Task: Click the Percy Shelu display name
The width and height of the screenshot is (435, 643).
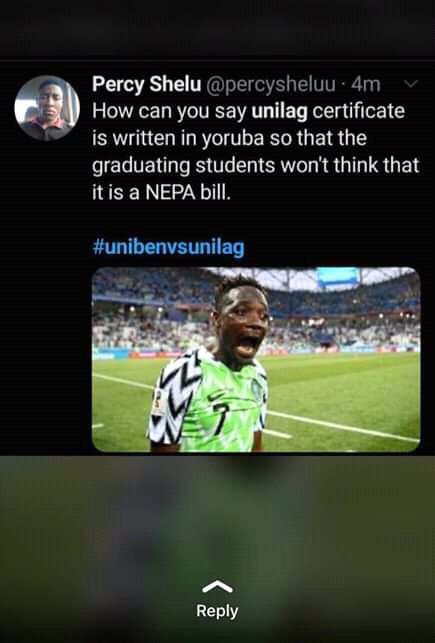Action: pos(147,84)
